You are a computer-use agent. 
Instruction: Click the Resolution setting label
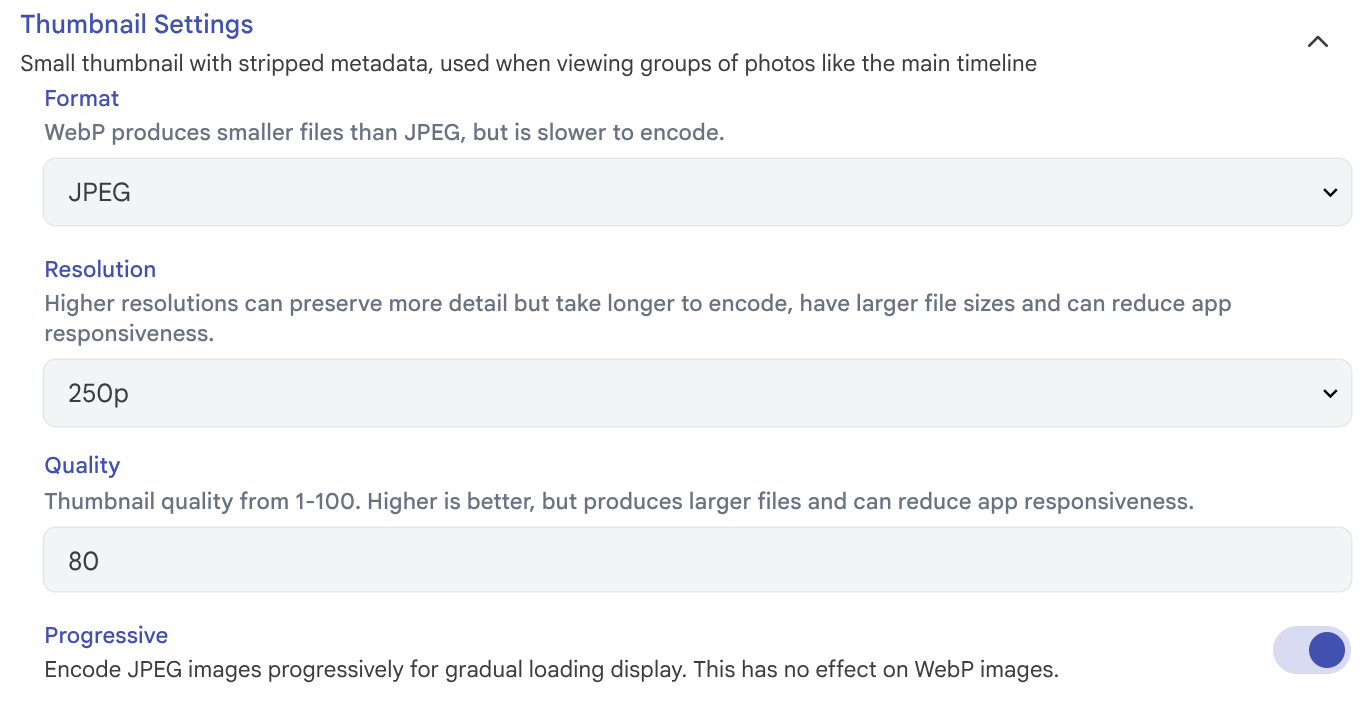click(x=100, y=269)
